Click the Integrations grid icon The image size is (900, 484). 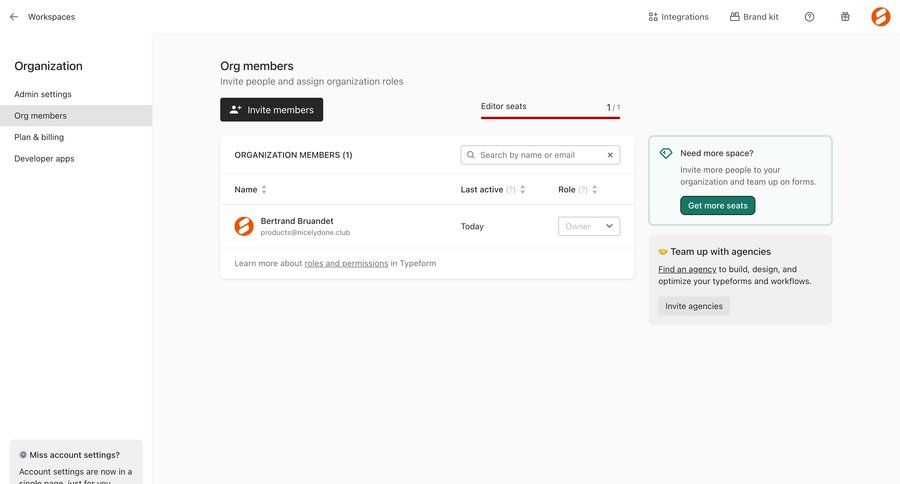pyautogui.click(x=653, y=17)
